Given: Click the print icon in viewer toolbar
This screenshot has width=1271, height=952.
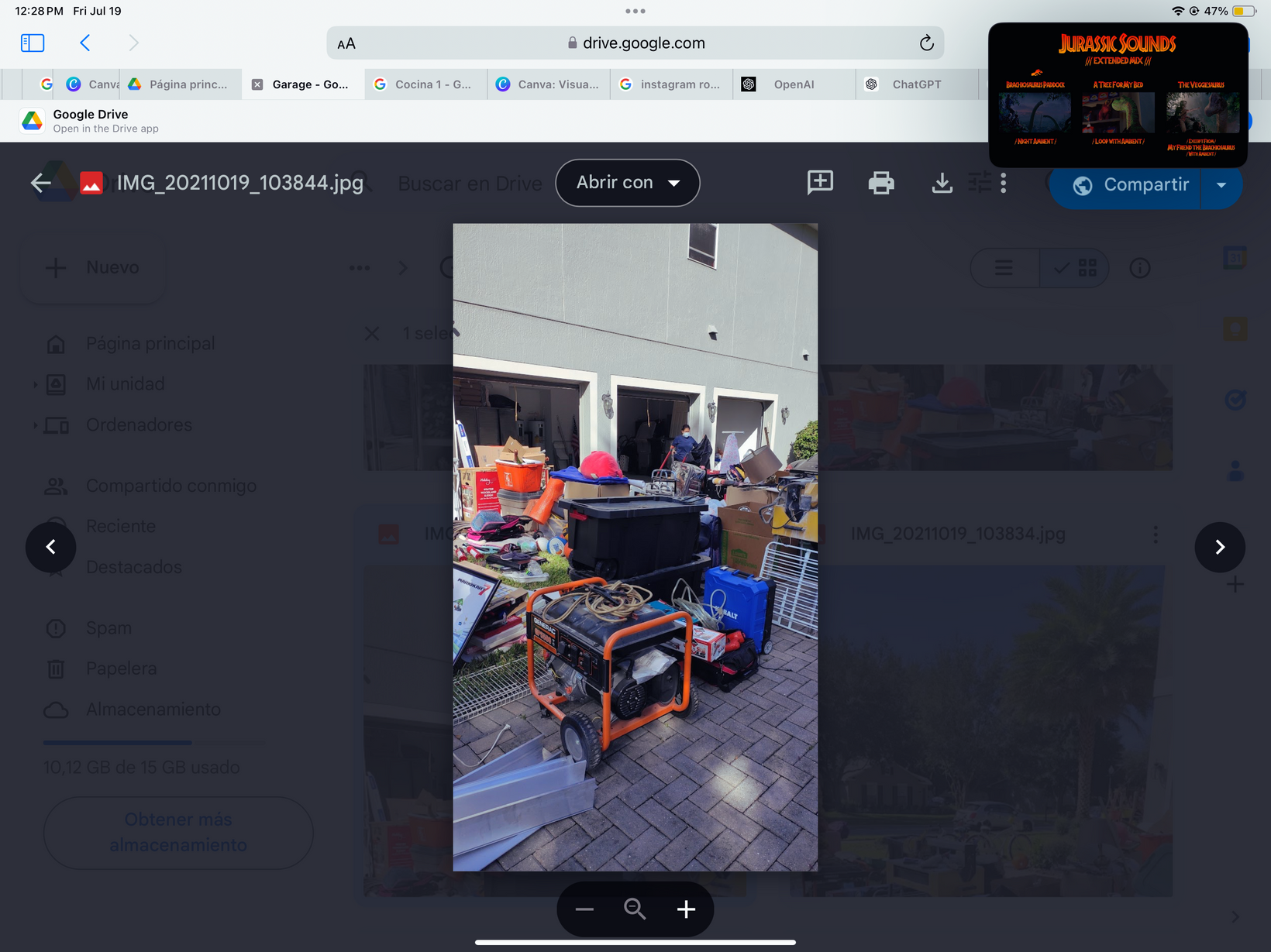Looking at the screenshot, I should tap(881, 184).
